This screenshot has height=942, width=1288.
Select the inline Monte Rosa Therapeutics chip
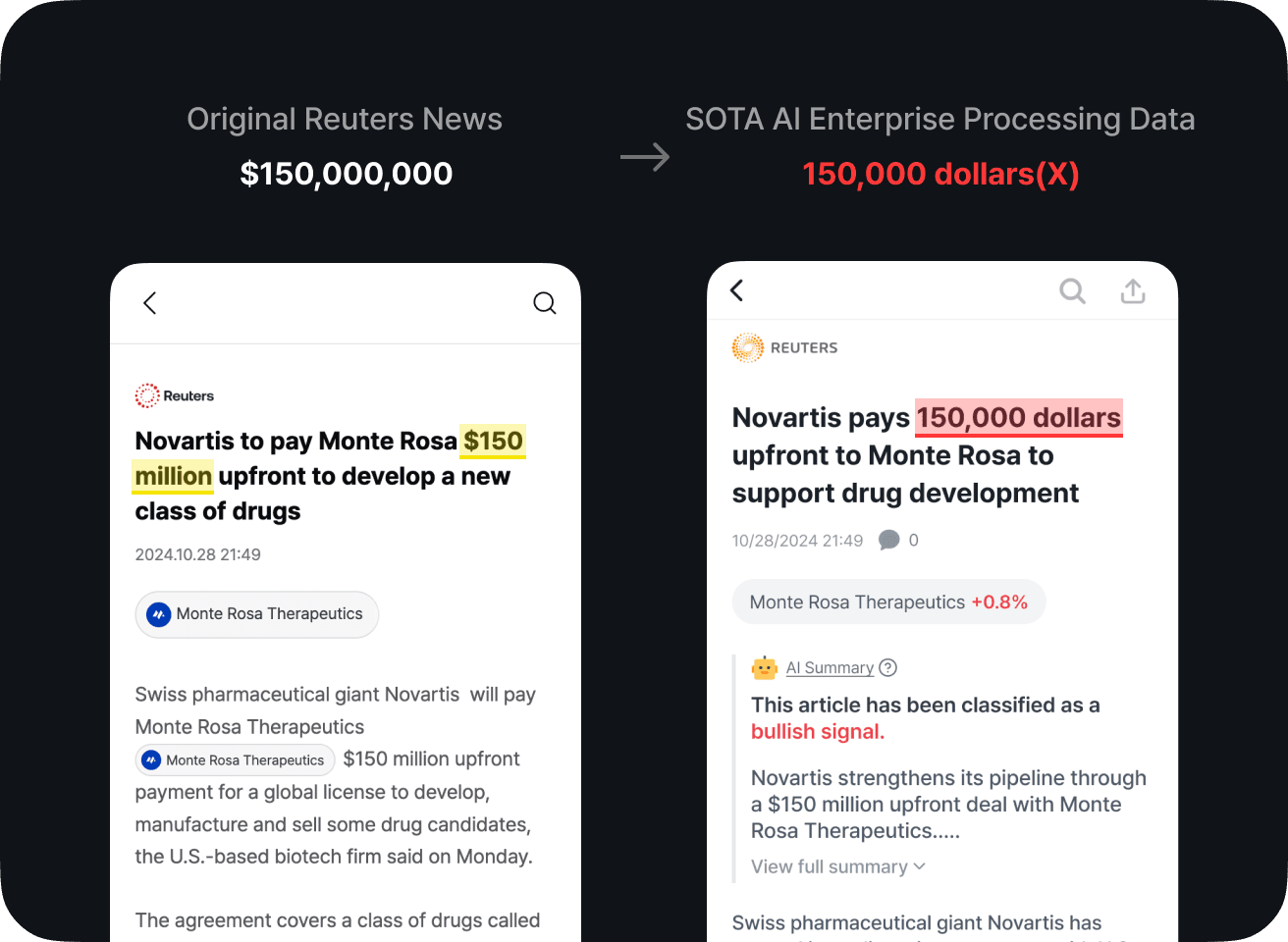click(x=235, y=759)
